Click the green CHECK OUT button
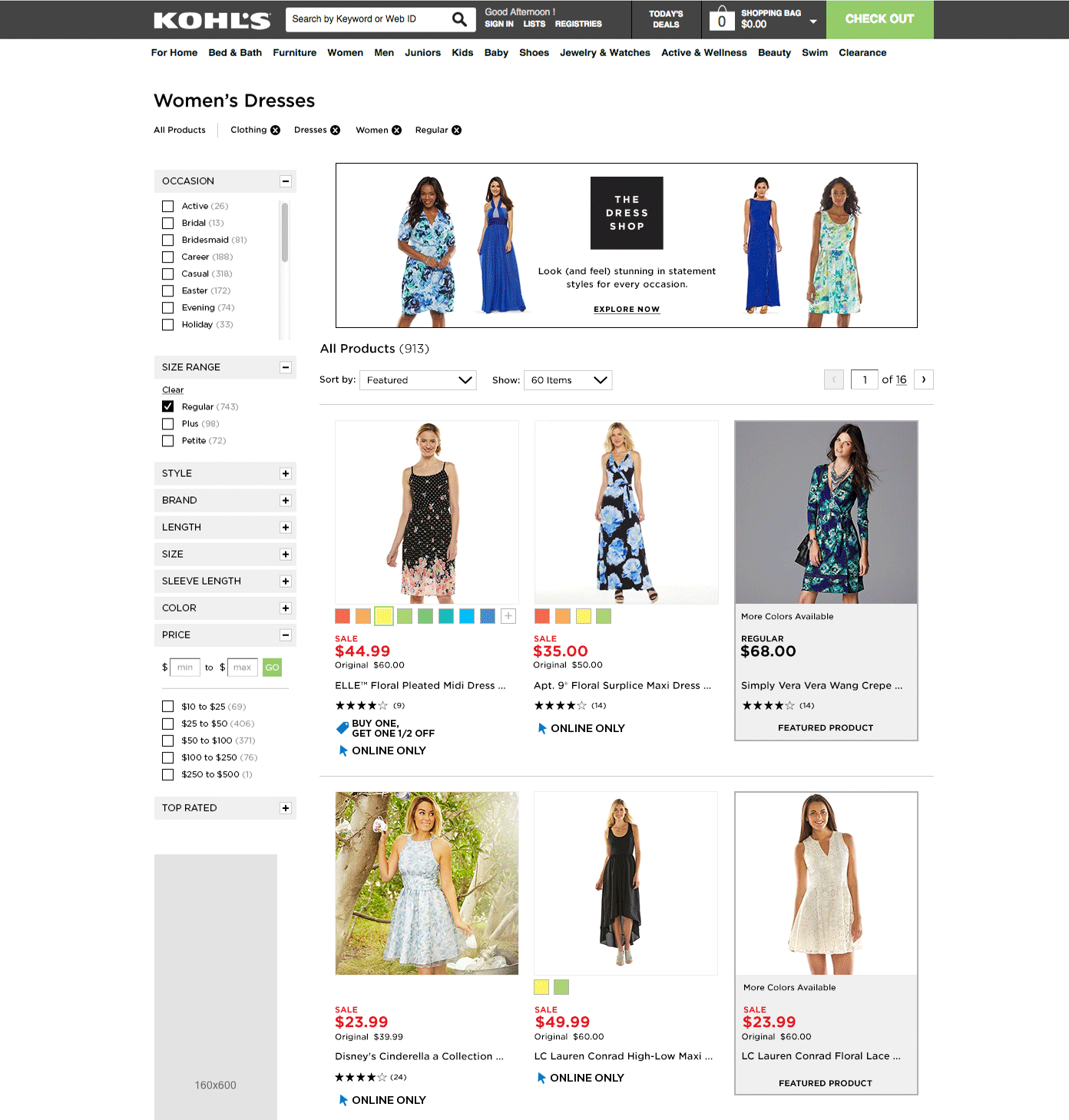Viewport: 1069px width, 1120px height. [879, 19]
